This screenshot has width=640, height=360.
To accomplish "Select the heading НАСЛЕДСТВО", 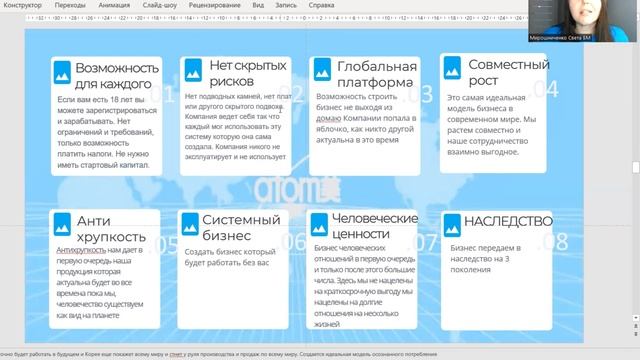I will [x=508, y=221].
